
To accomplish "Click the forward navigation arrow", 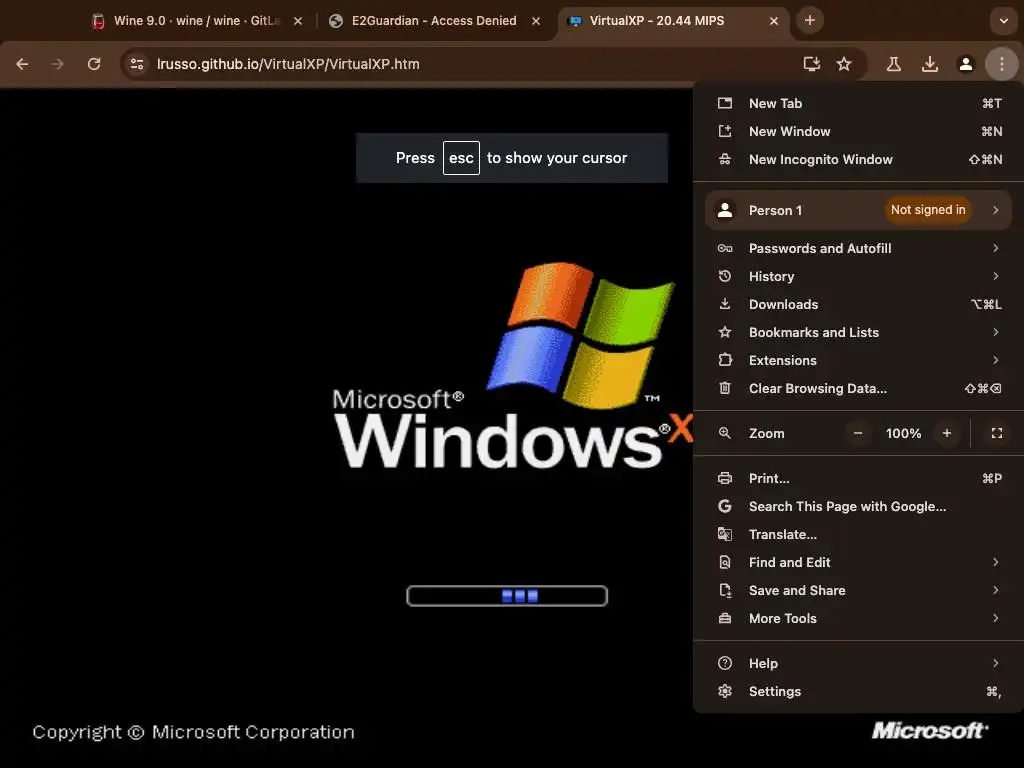I will (58, 64).
